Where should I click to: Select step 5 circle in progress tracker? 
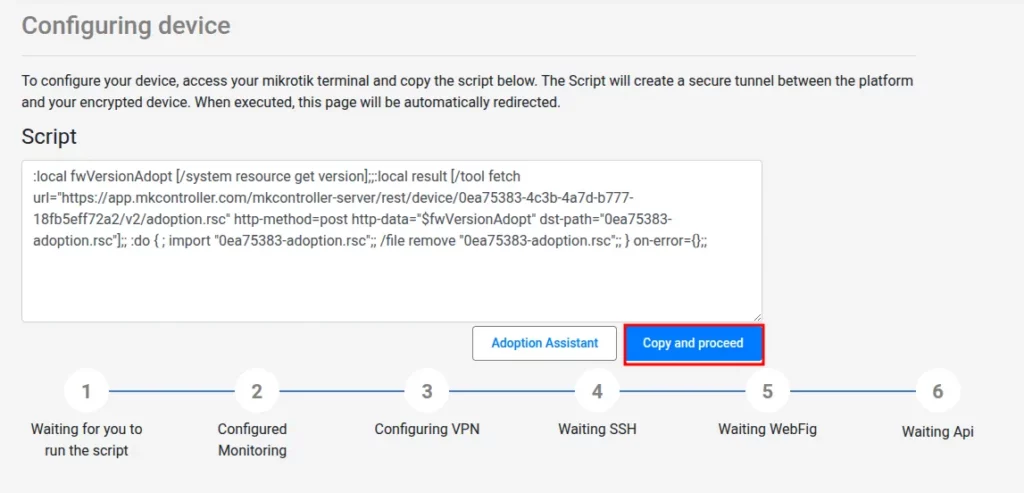click(767, 391)
